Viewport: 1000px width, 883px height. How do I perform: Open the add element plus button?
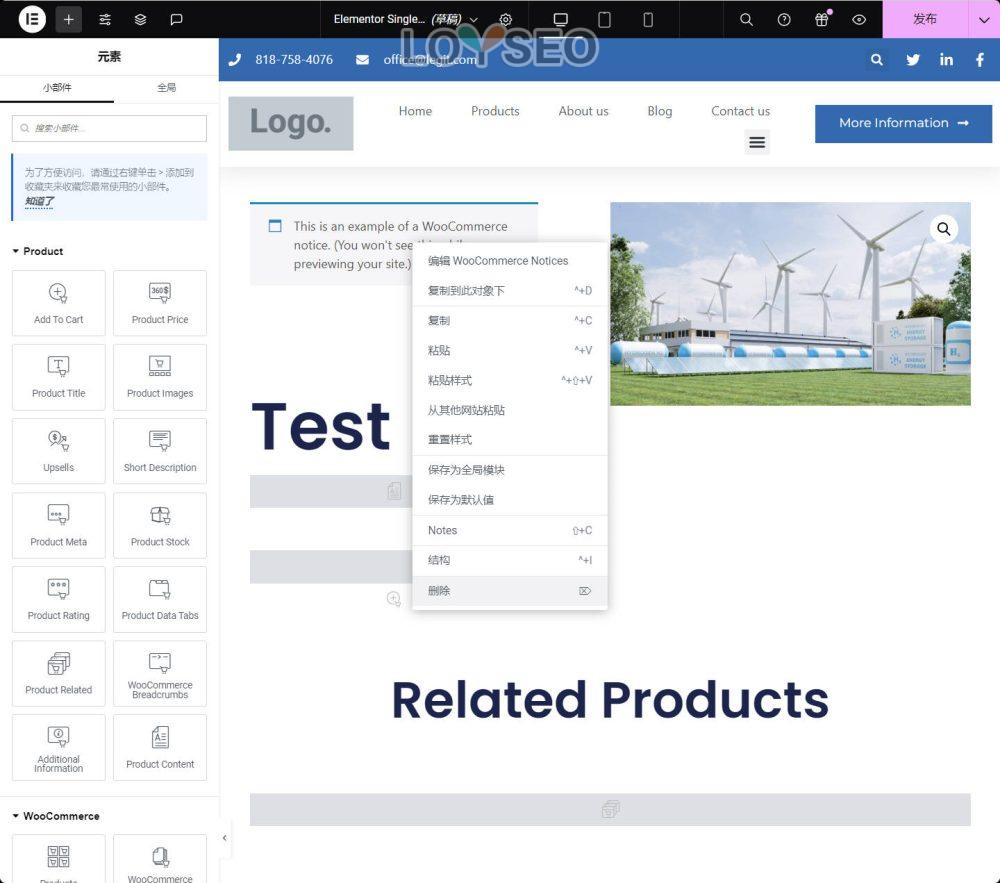point(68,19)
